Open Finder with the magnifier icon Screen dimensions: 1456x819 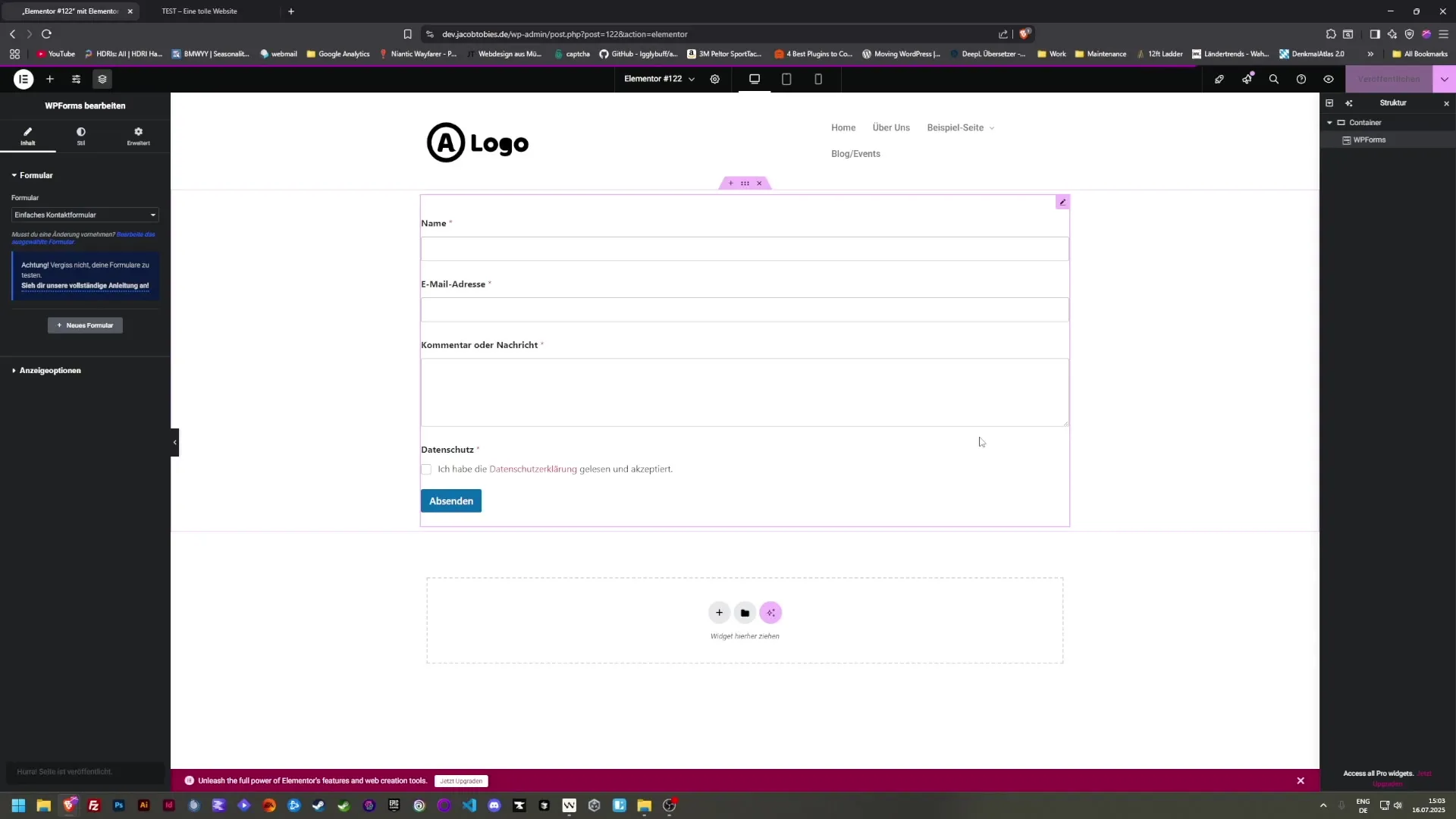pos(1273,79)
